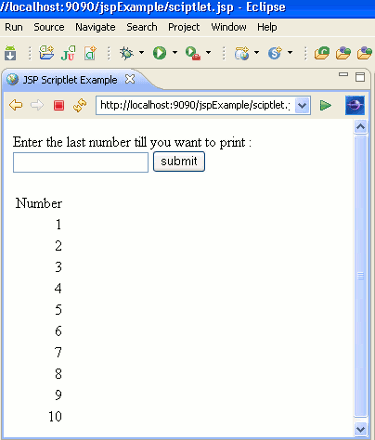Expand the URL history dropdown
This screenshot has height=440, width=375.
[x=302, y=106]
